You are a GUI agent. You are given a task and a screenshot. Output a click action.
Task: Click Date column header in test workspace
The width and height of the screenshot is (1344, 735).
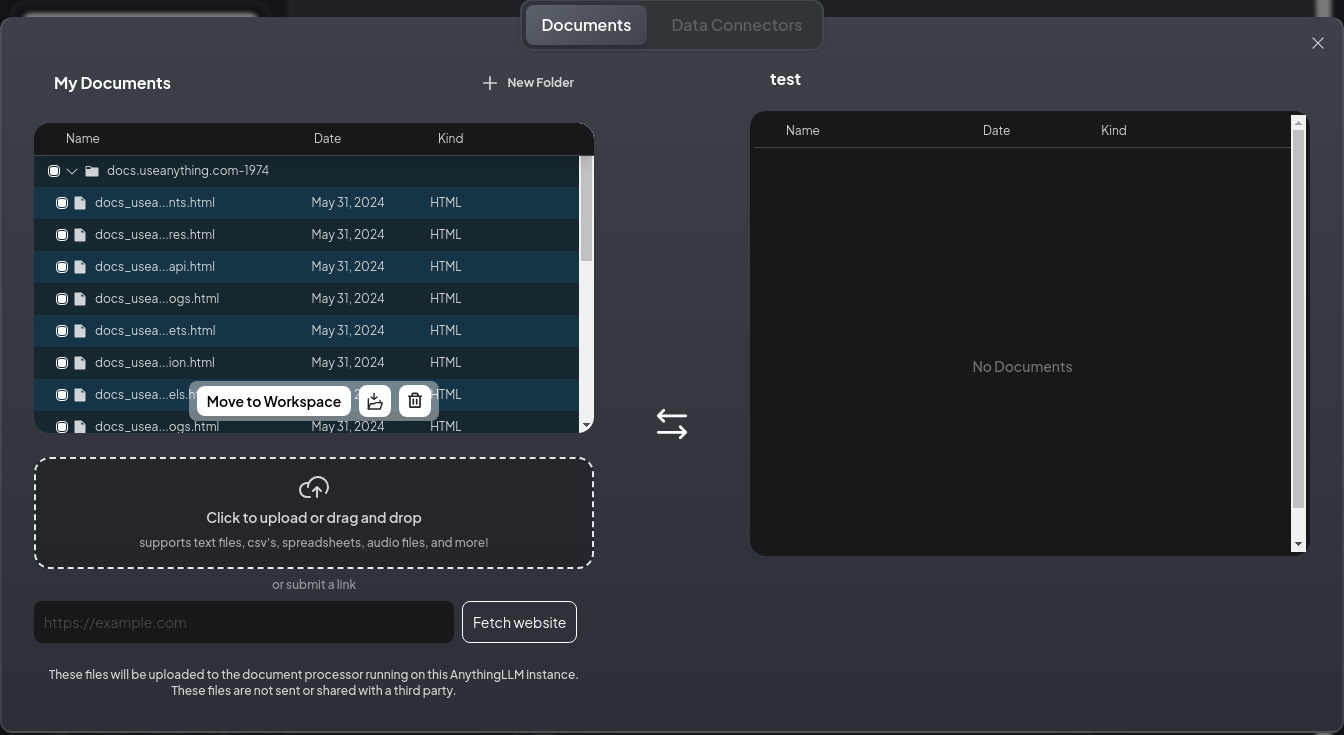996,130
